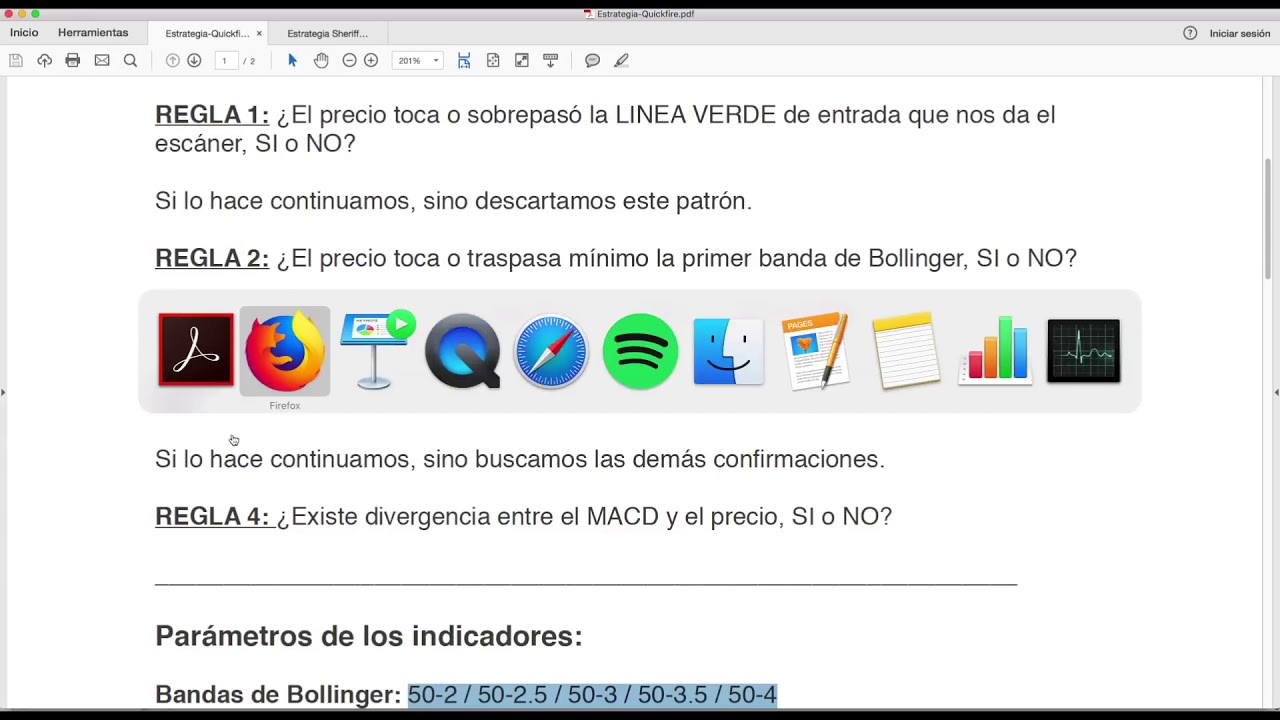Zoom in with the plus button
Image resolution: width=1280 pixels, height=720 pixels.
pos(371,61)
